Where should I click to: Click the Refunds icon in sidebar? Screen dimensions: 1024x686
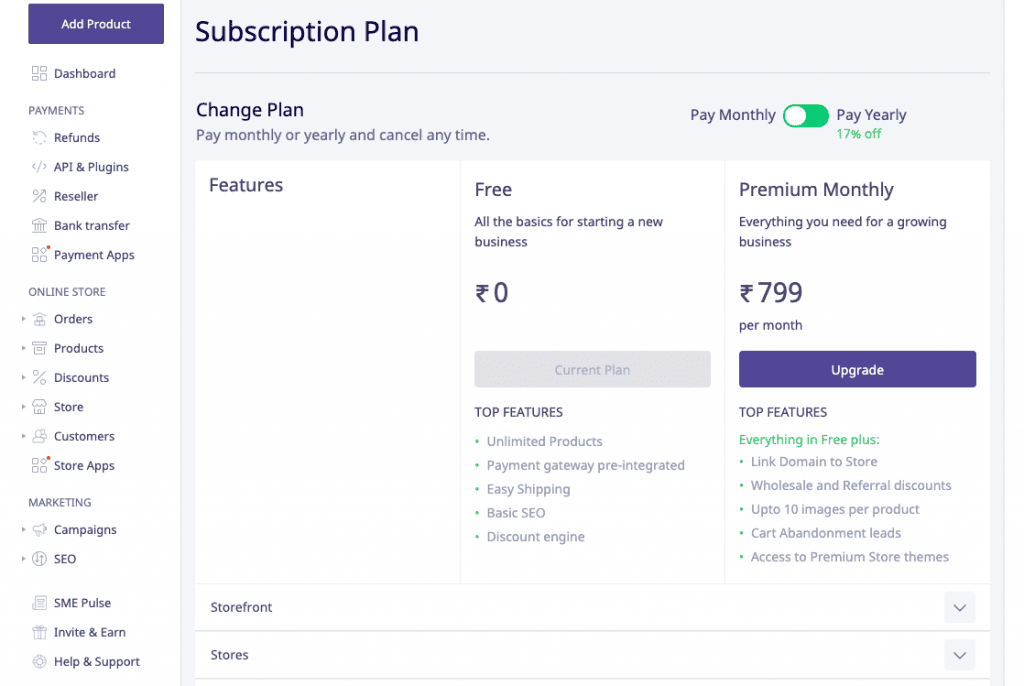(39, 137)
